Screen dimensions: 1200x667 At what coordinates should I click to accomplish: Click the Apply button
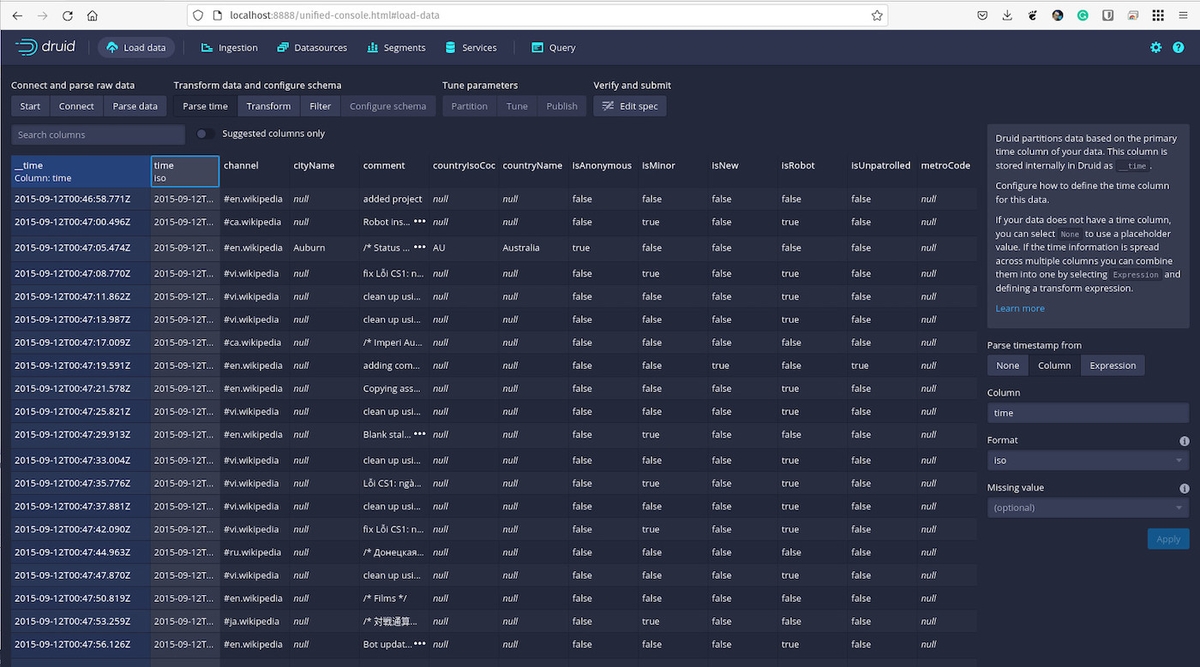click(x=1168, y=538)
